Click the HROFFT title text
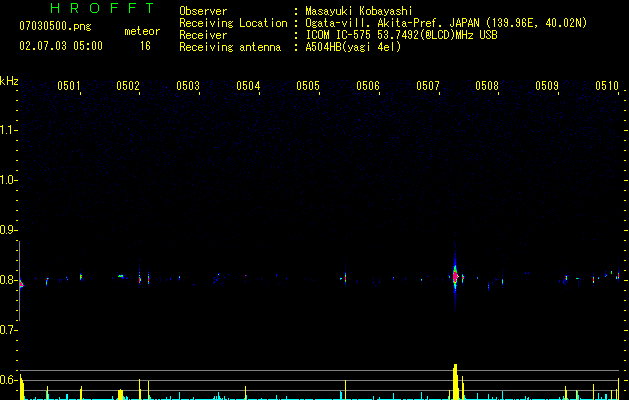 pos(103,8)
